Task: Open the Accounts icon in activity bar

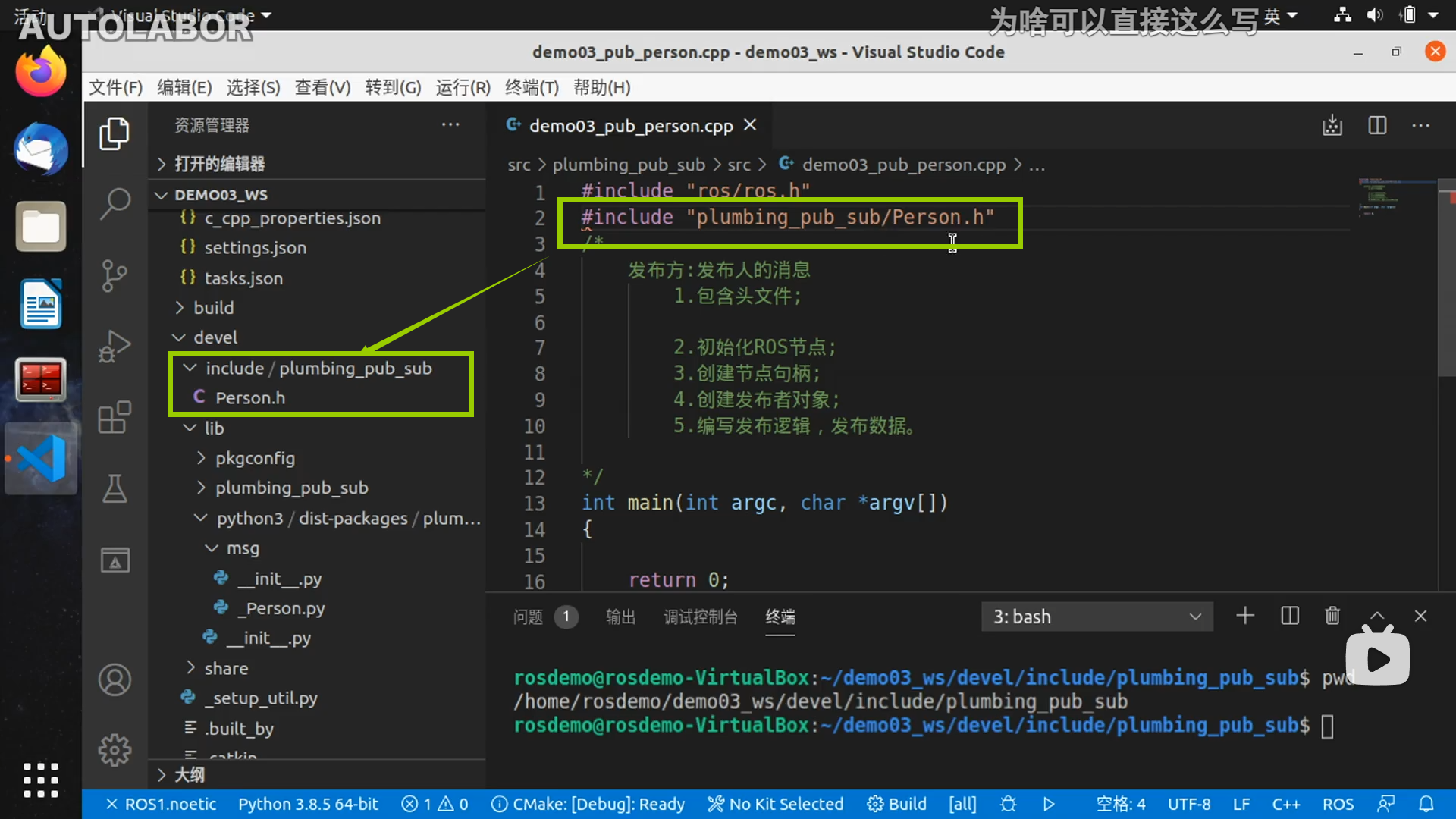Action: point(115,680)
